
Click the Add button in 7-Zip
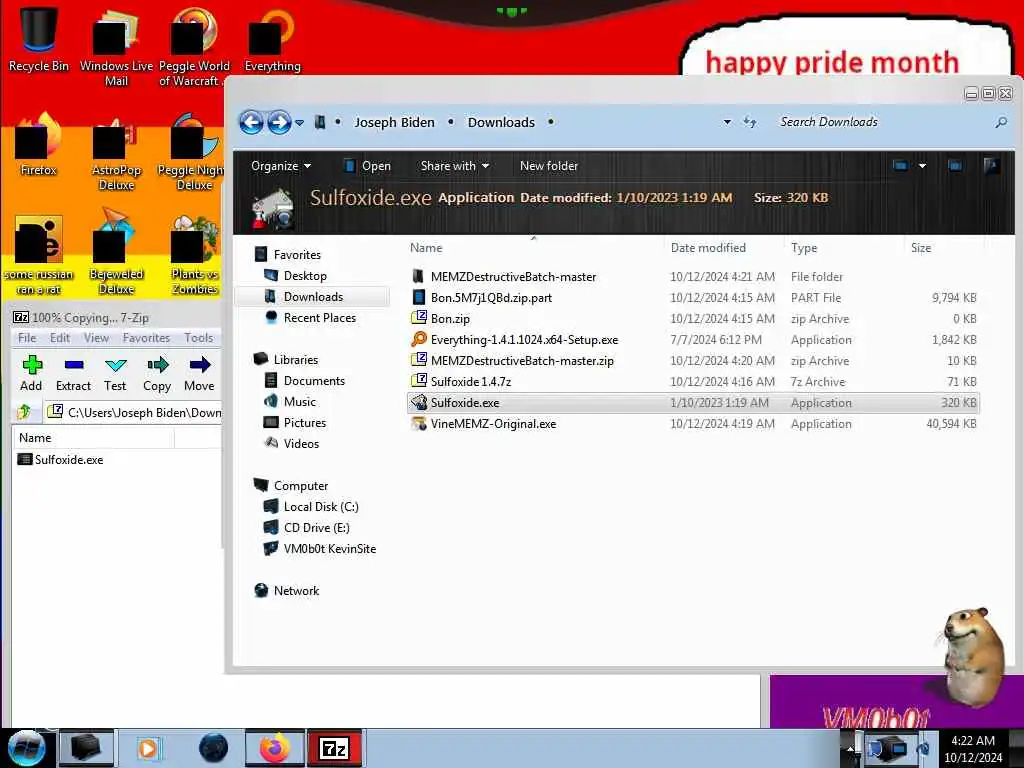click(31, 374)
